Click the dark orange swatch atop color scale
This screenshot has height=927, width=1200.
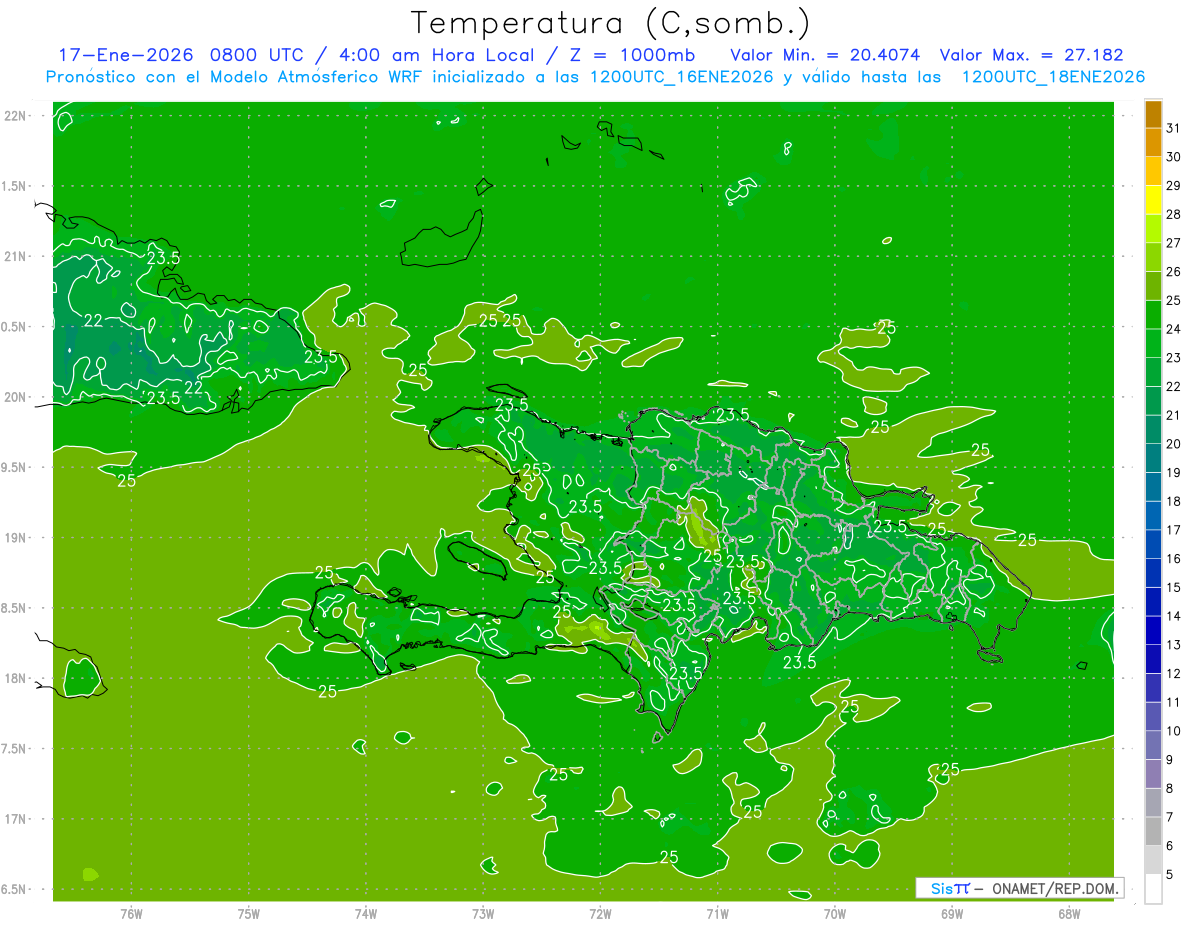click(x=1153, y=114)
